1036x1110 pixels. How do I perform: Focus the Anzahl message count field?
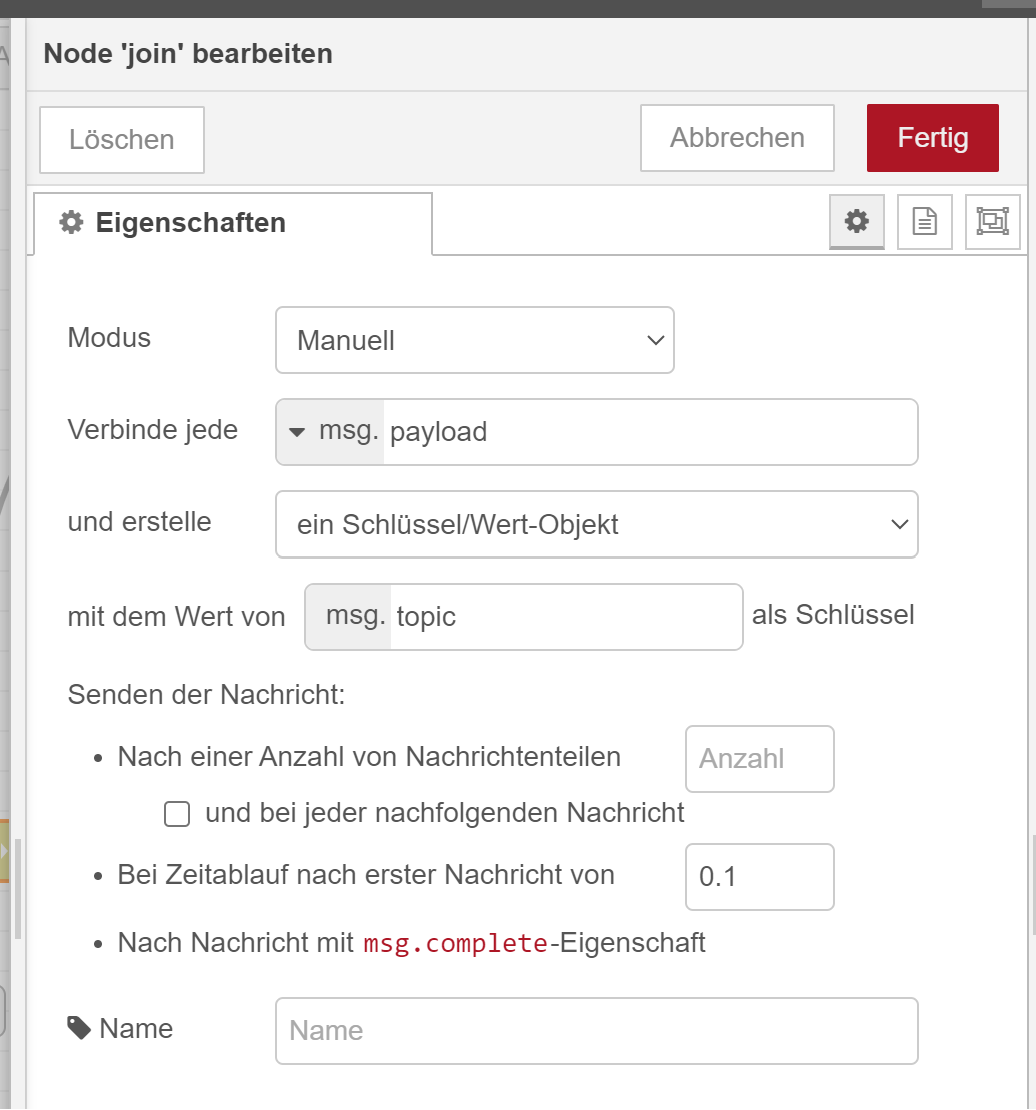759,759
